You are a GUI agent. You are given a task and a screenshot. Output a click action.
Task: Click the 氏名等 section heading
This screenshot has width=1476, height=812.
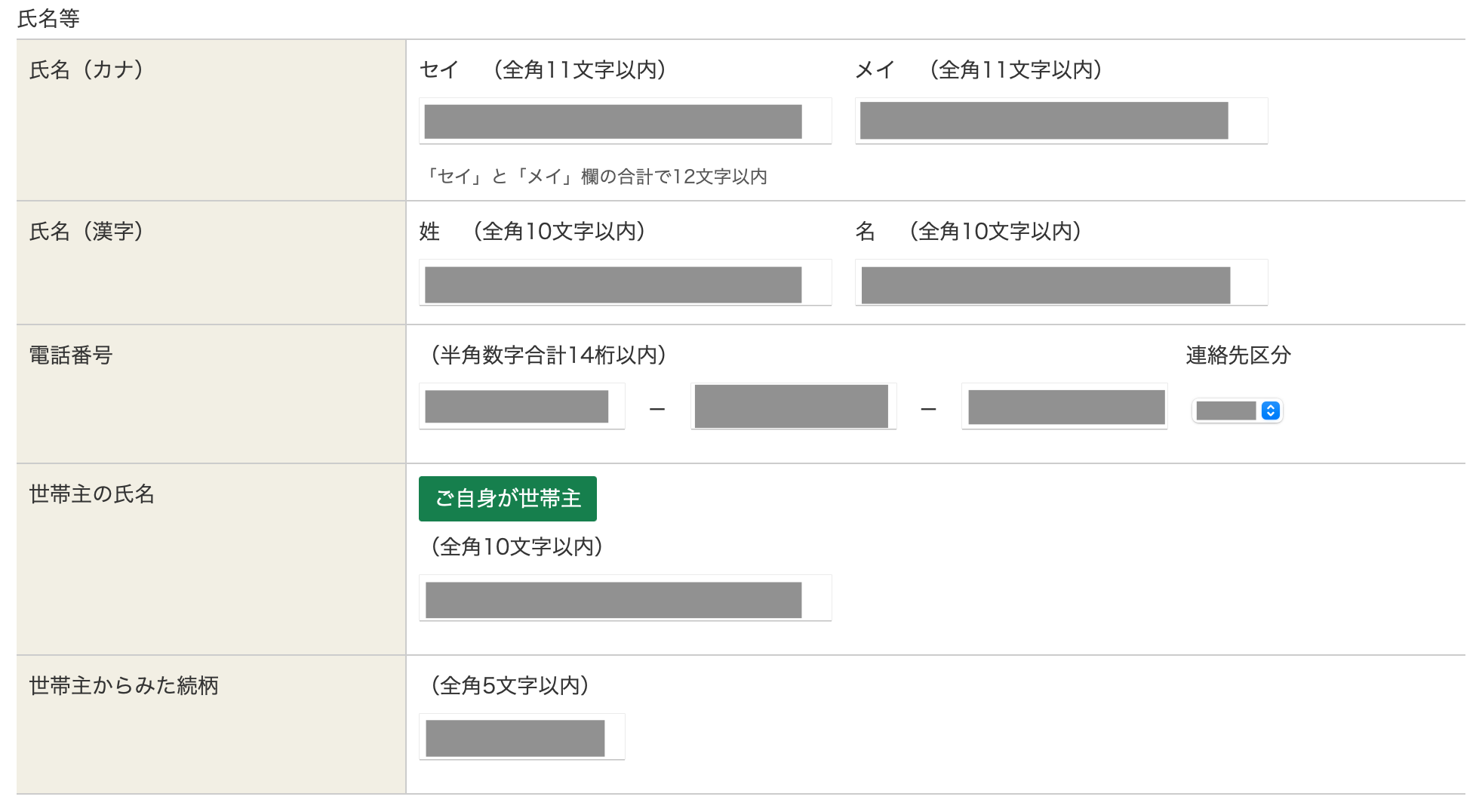coord(48,19)
